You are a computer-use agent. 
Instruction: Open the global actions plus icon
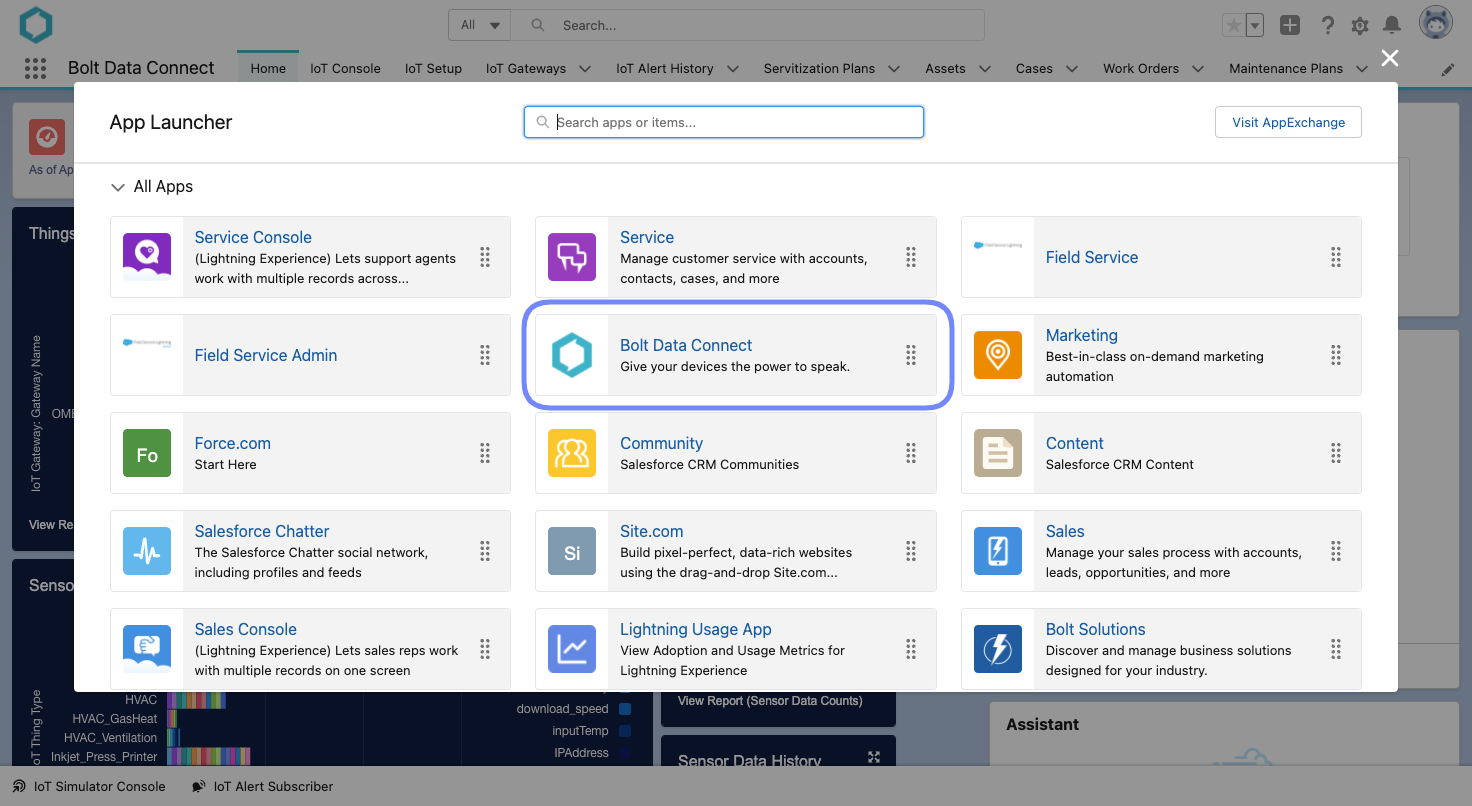1290,26
